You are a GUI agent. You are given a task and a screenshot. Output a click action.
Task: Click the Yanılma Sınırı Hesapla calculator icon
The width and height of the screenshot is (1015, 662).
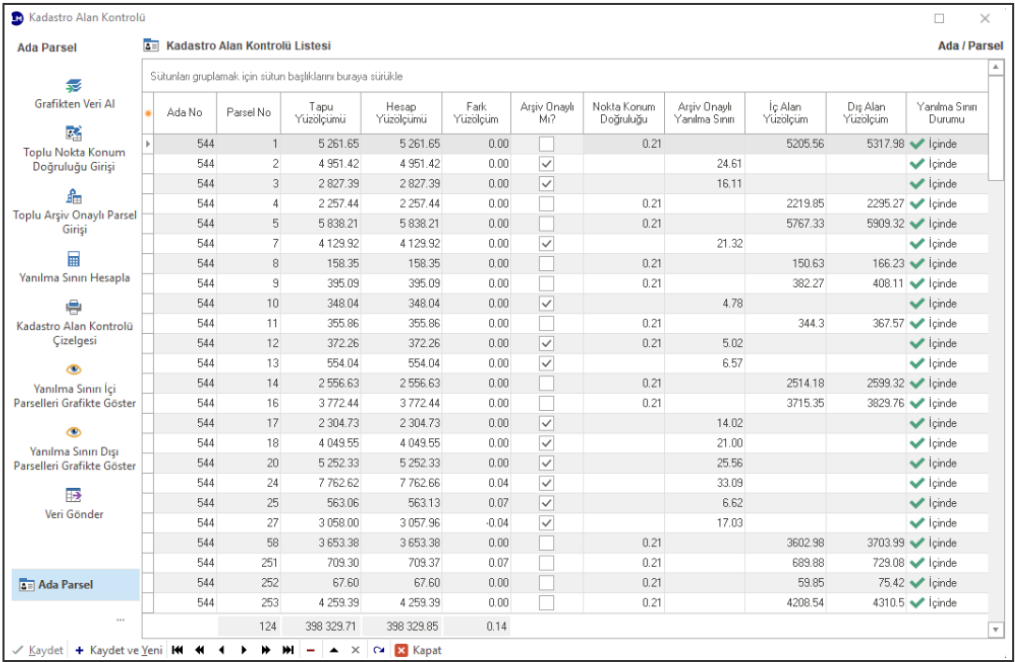point(74,258)
